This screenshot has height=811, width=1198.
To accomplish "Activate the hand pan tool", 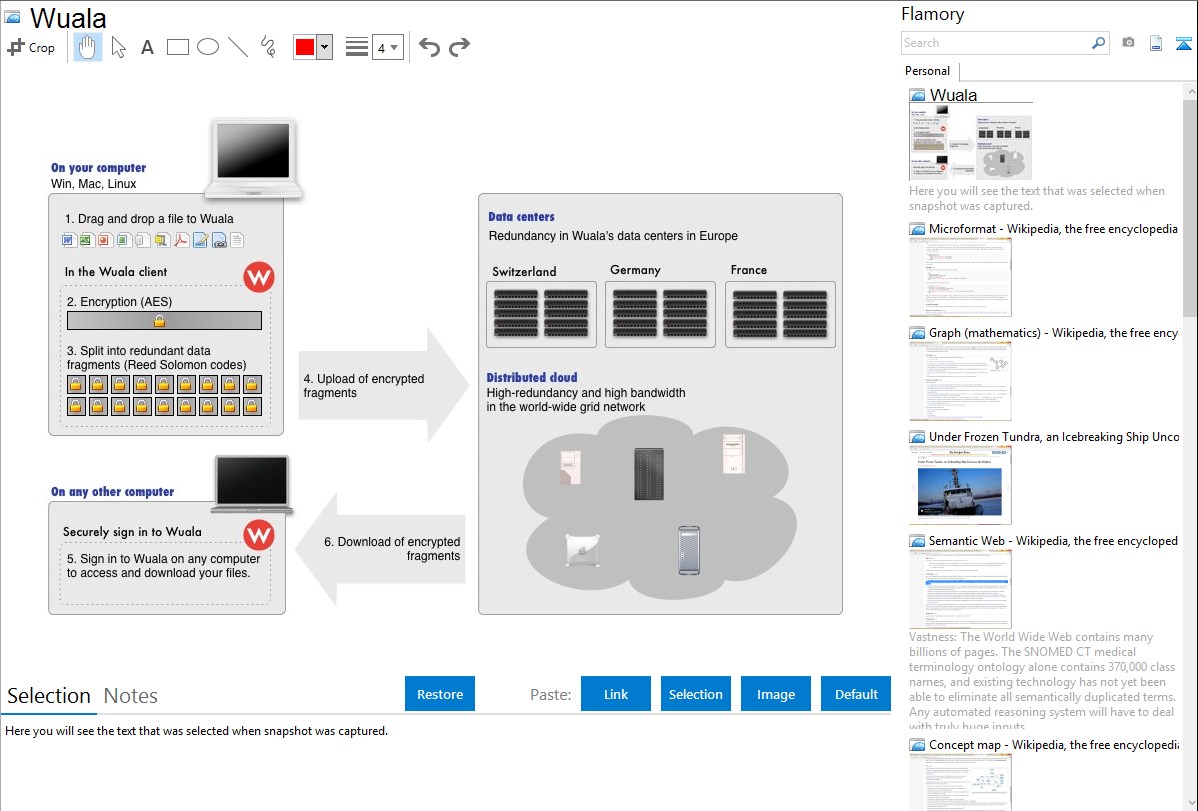I will point(87,47).
